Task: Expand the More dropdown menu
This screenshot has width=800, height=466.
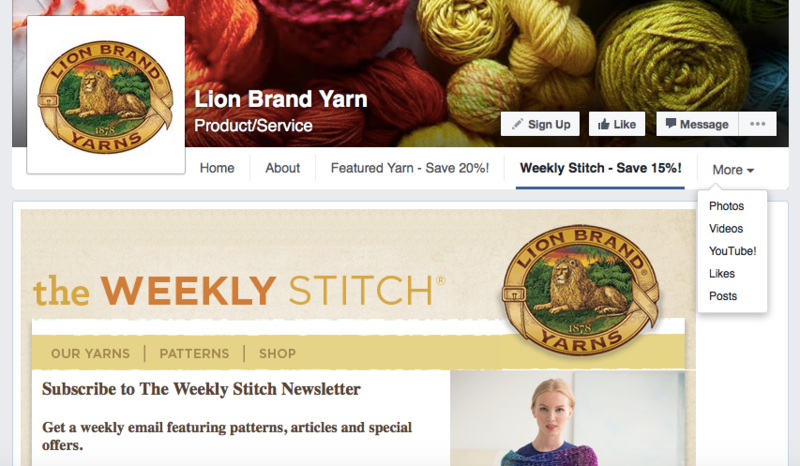Action: 733,169
